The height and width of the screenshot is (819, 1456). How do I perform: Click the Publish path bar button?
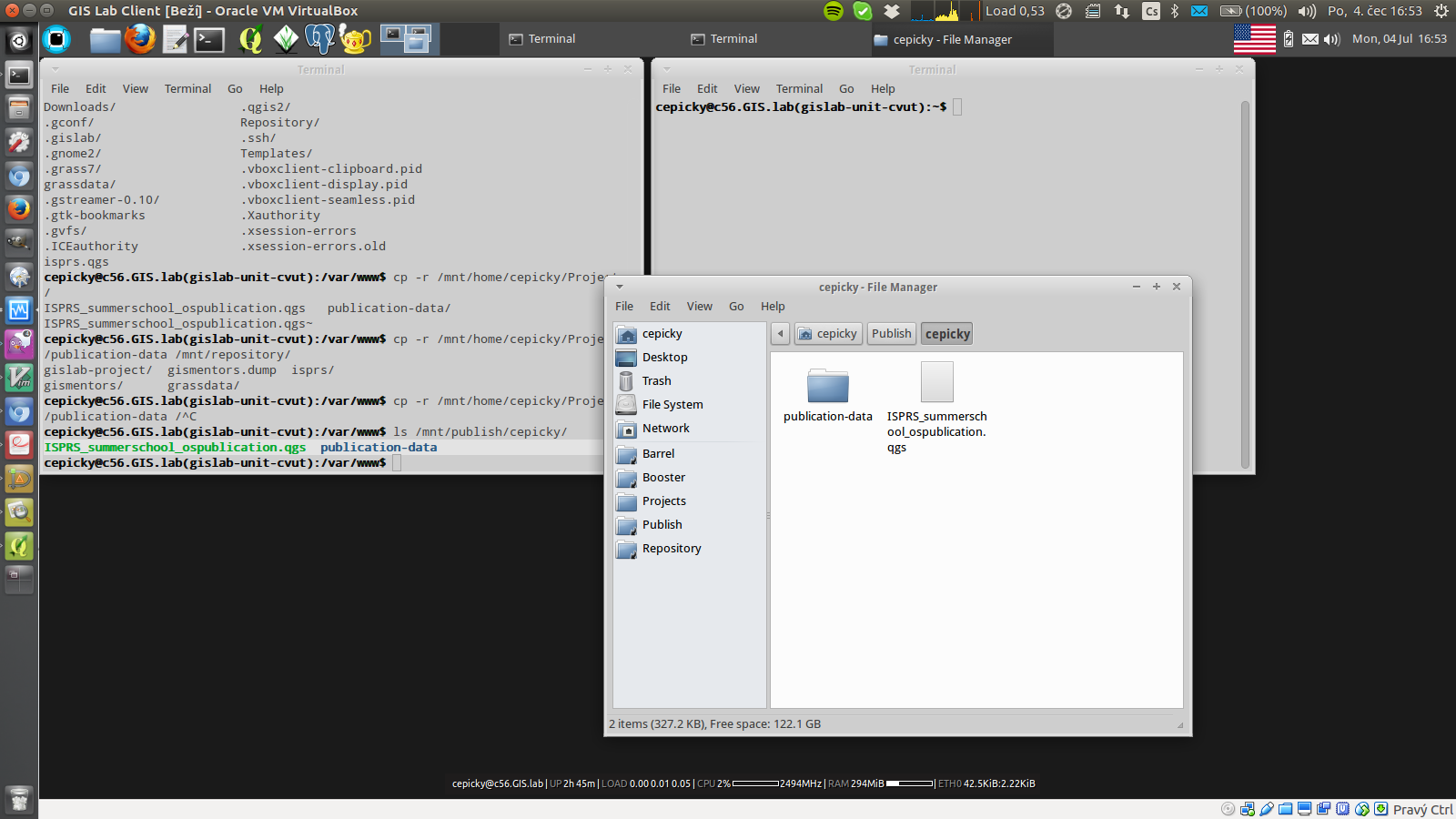coord(891,334)
